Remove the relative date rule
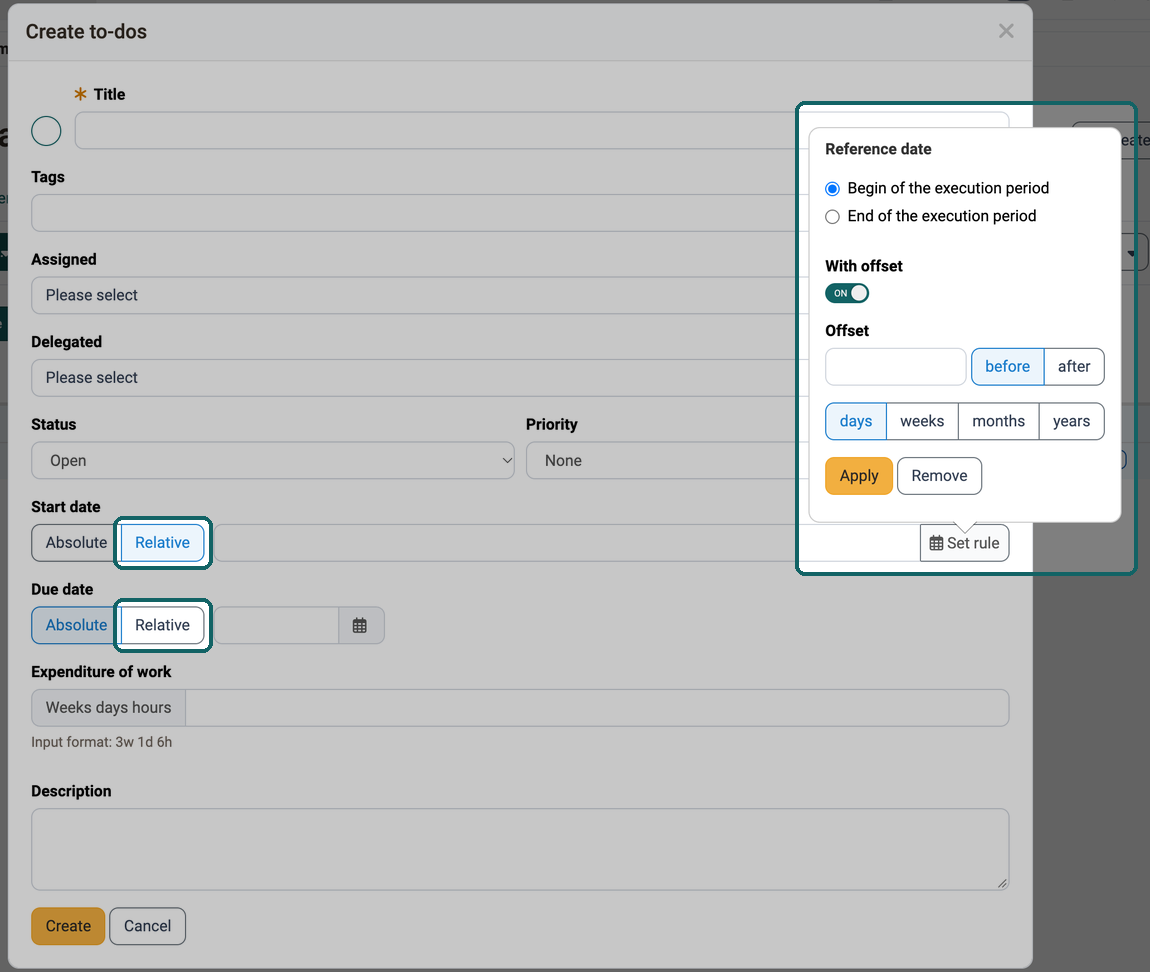The height and width of the screenshot is (972, 1150). click(x=940, y=475)
